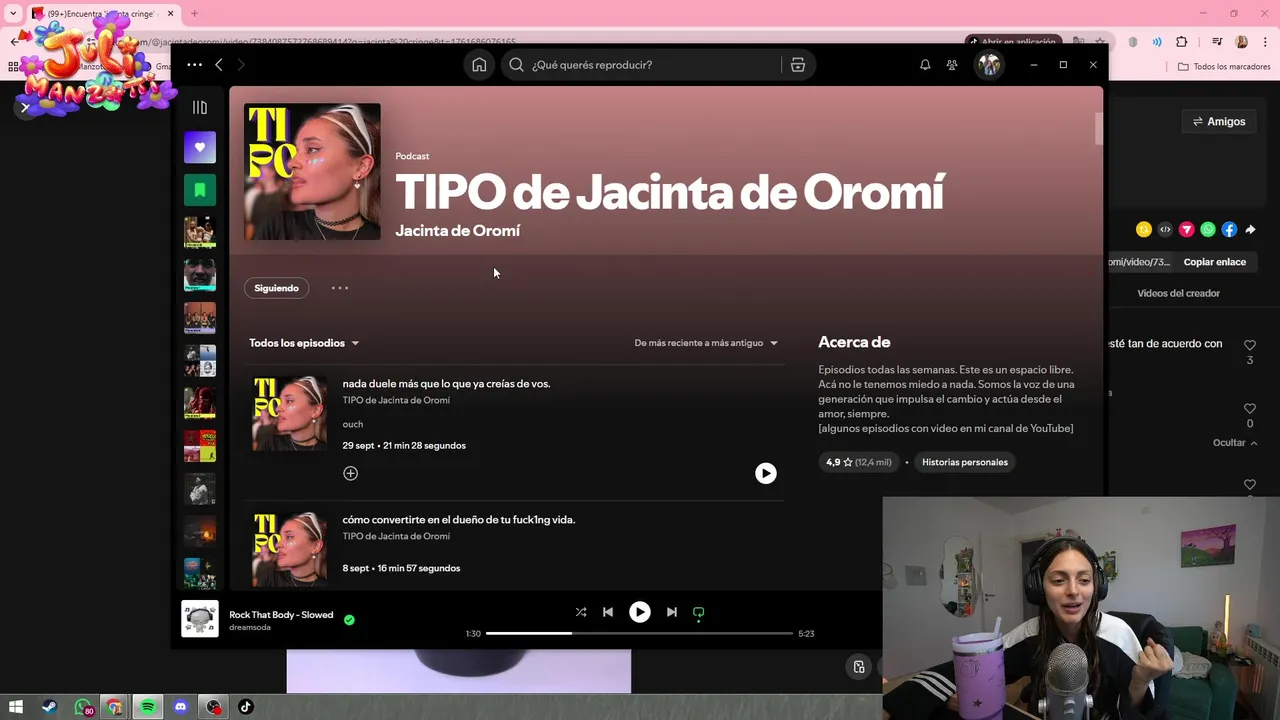The height and width of the screenshot is (720, 1280).
Task: Click Amigos button in TikTok
Action: 1219,122
